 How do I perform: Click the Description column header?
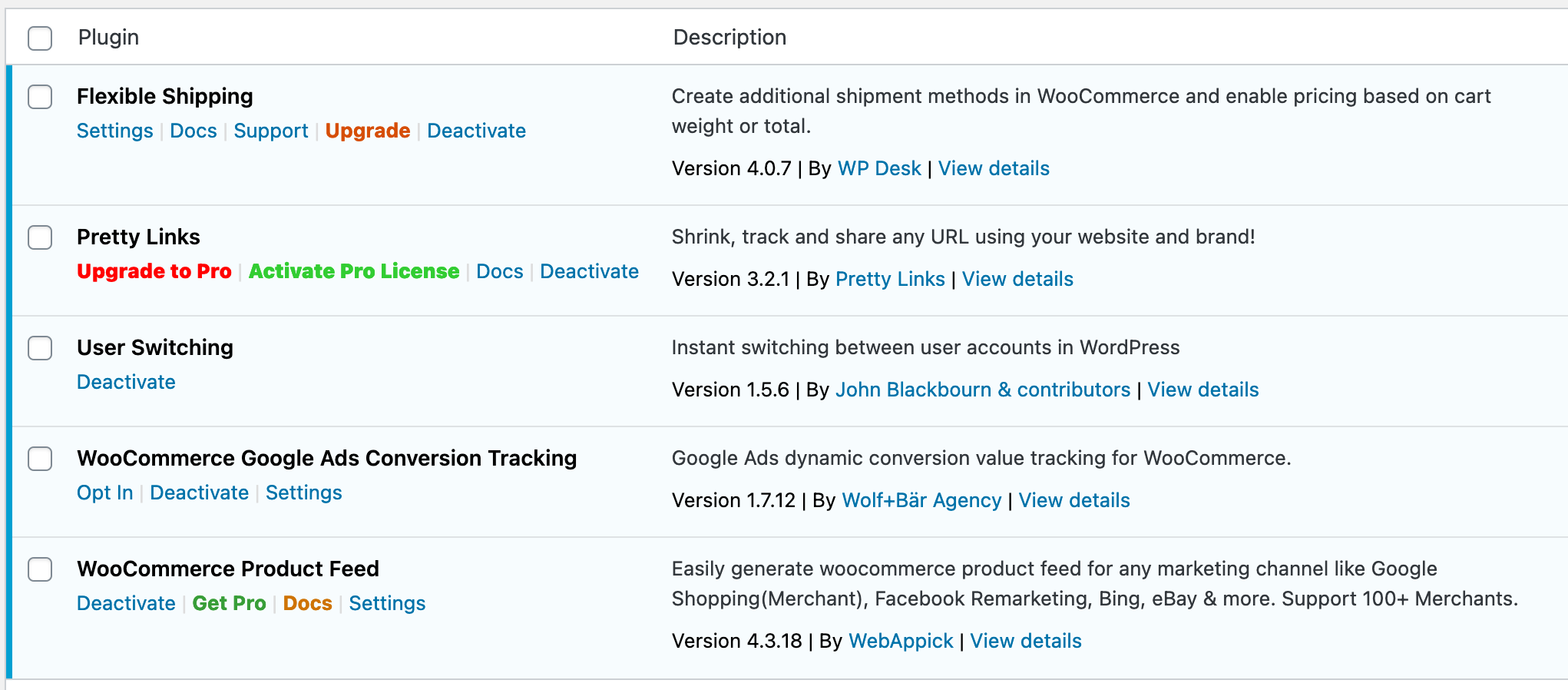click(729, 37)
